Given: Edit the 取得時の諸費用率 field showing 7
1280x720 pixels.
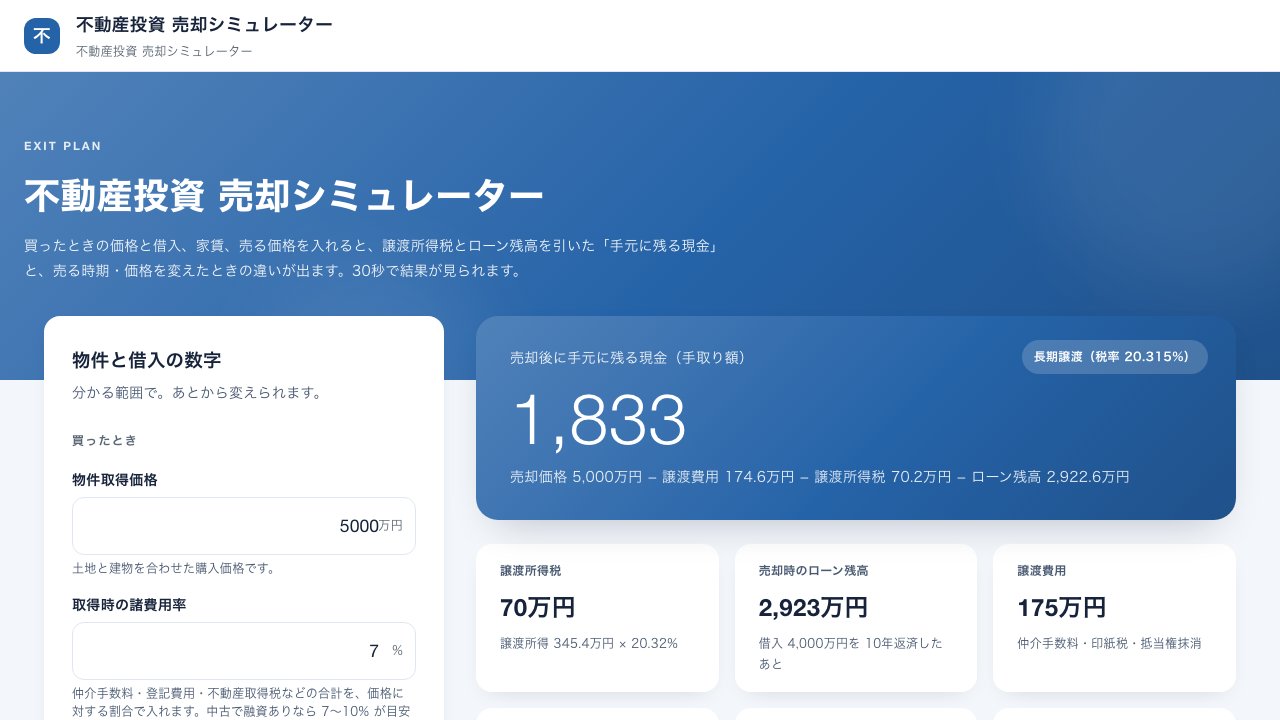Looking at the screenshot, I should 244,651.
